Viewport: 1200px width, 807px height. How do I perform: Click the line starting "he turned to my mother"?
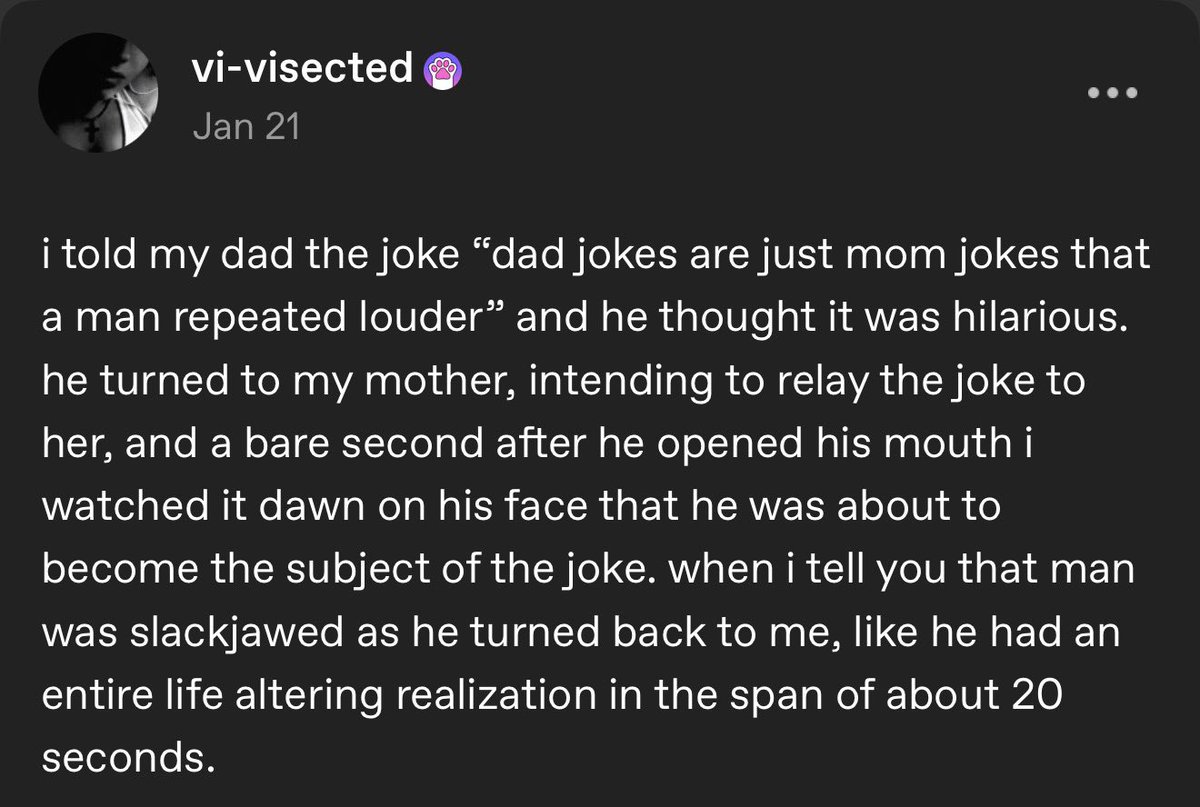[563, 383]
